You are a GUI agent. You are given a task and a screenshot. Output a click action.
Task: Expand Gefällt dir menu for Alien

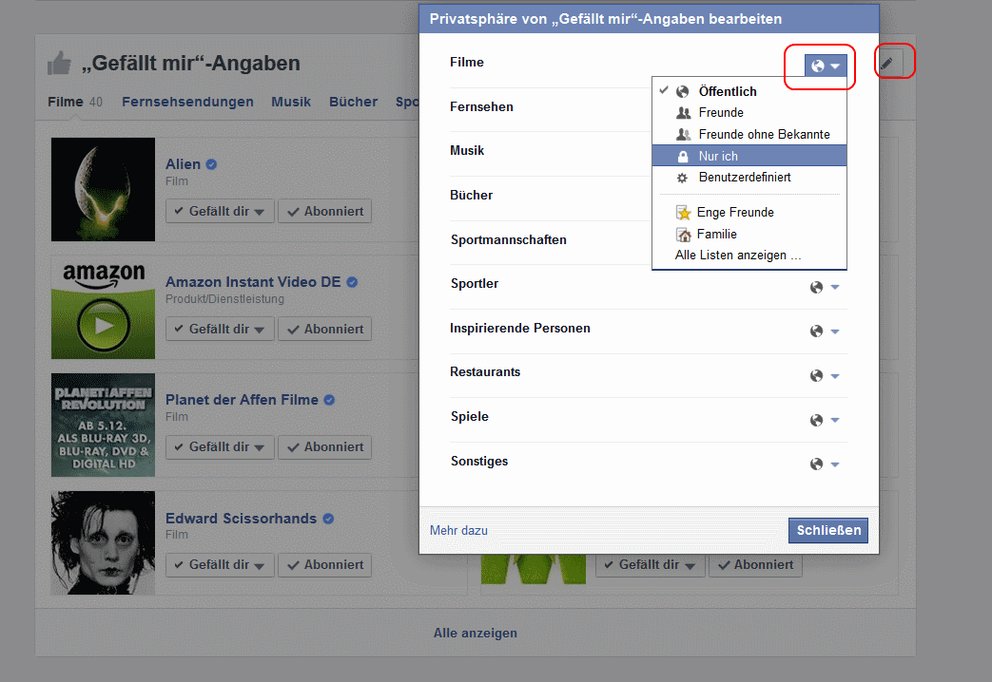click(x=219, y=211)
